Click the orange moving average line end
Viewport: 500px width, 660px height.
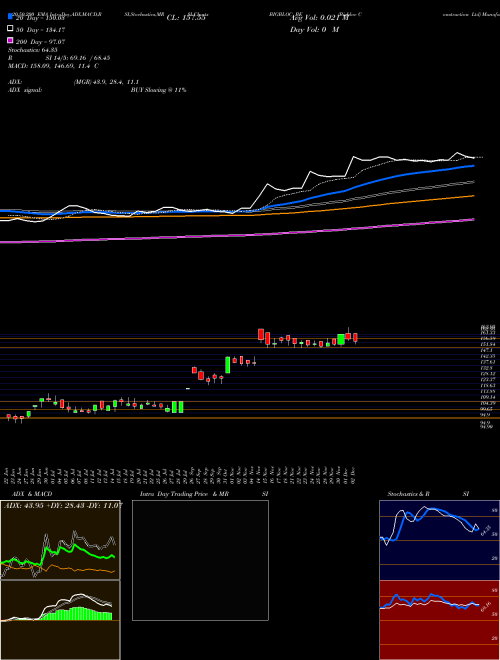point(472,196)
